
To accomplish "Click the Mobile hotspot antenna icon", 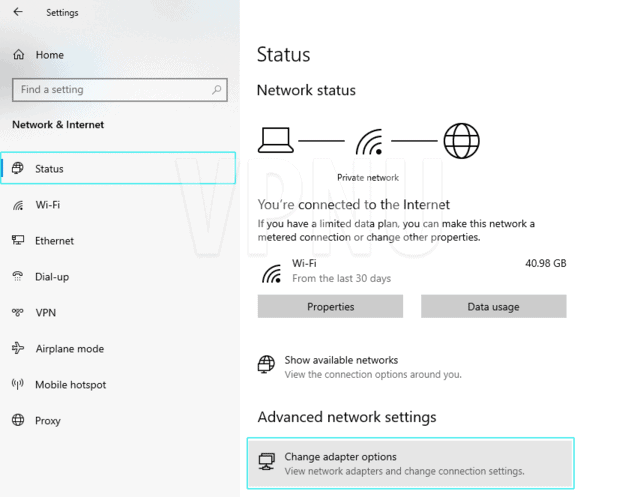I will pyautogui.click(x=18, y=384).
